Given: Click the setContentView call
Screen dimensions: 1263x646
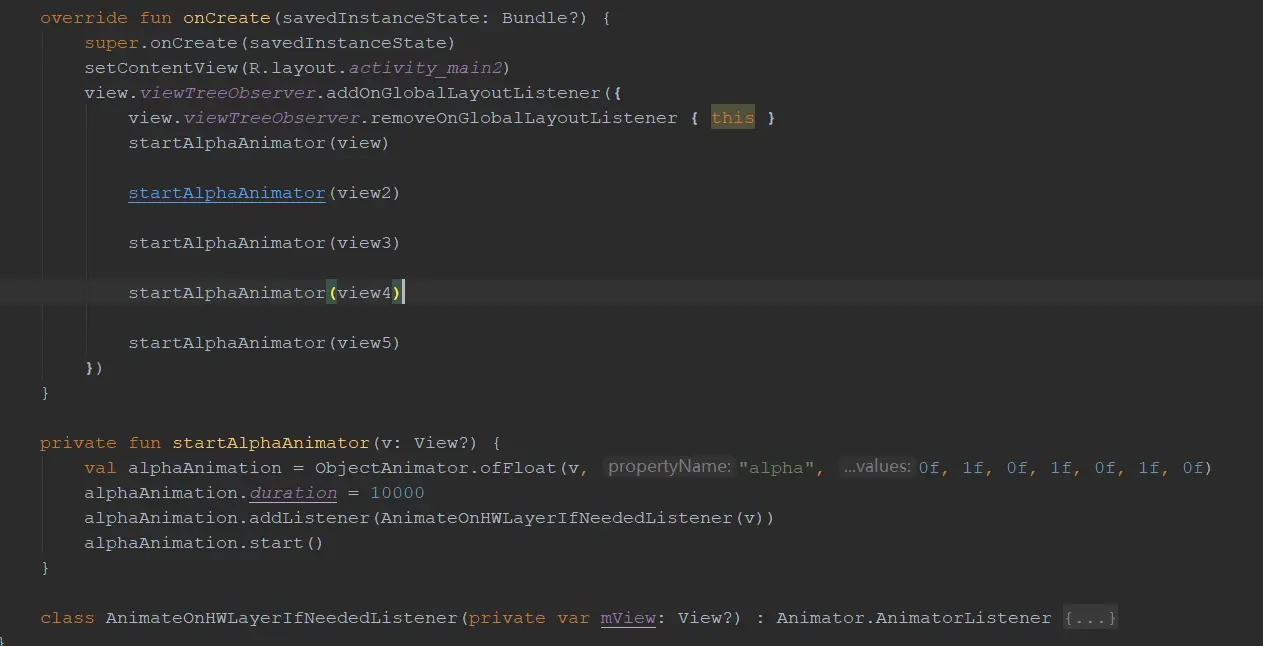Looking at the screenshot, I should [297, 68].
